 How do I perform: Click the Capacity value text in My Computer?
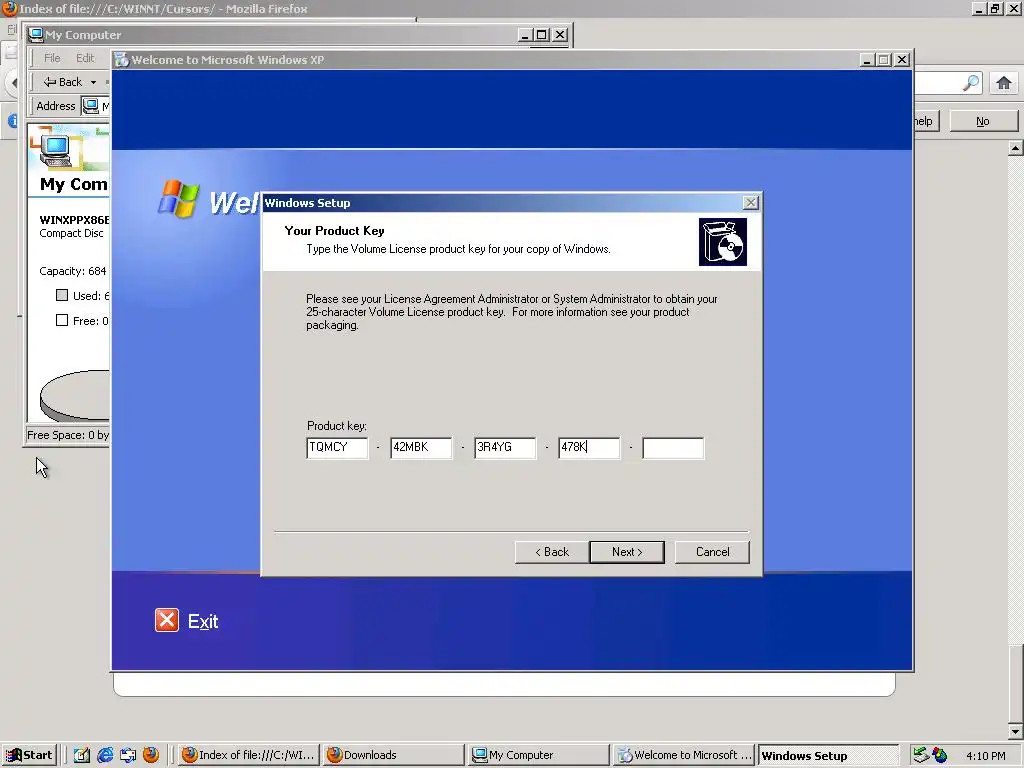[72, 271]
